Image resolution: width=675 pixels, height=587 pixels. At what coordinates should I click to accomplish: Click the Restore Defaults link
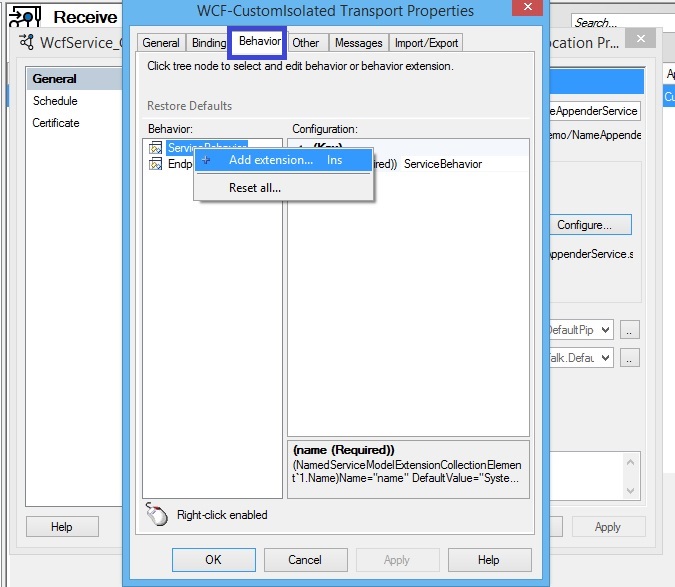pyautogui.click(x=189, y=106)
